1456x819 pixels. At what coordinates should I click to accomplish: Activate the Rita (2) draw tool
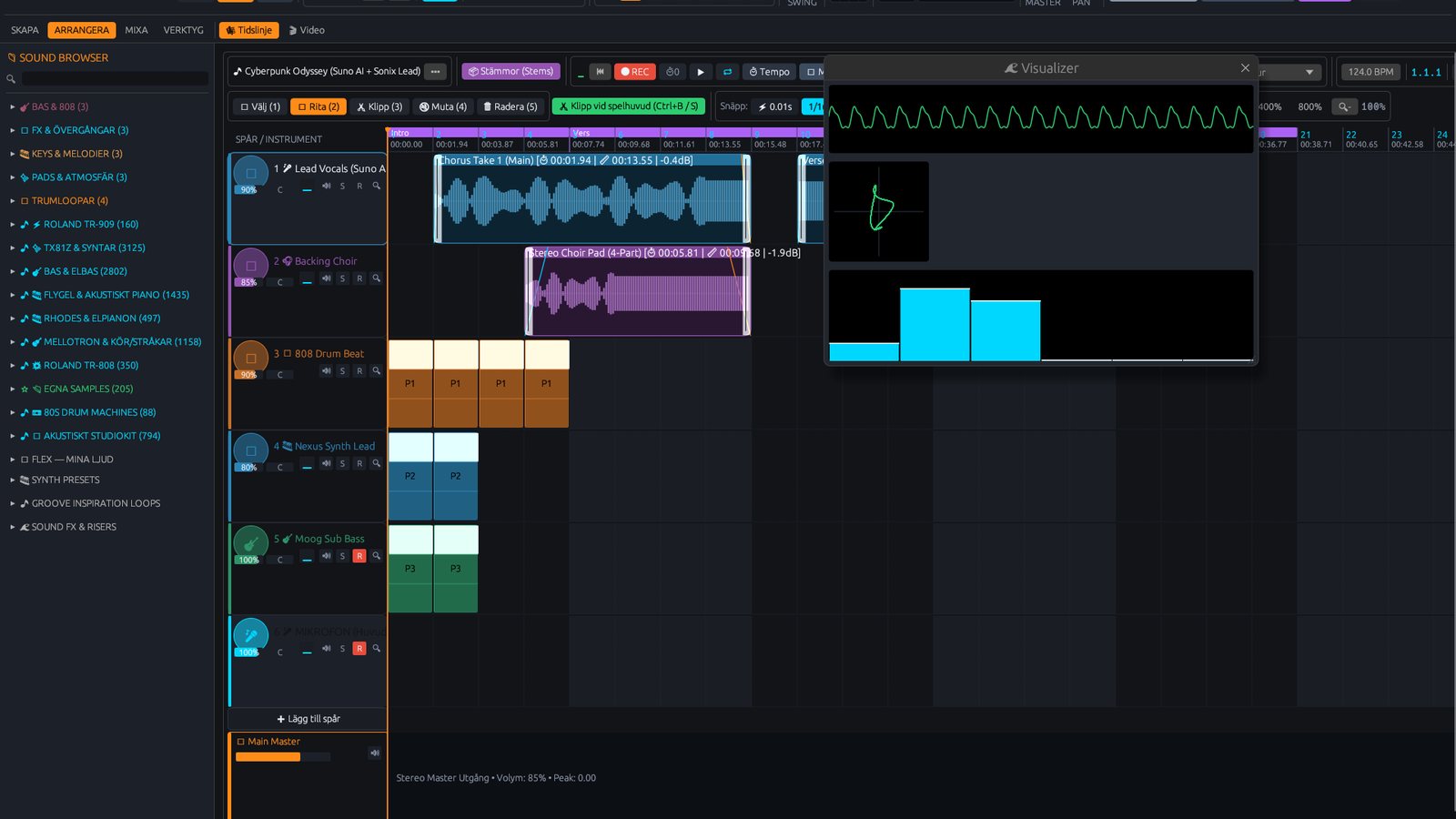click(x=318, y=106)
